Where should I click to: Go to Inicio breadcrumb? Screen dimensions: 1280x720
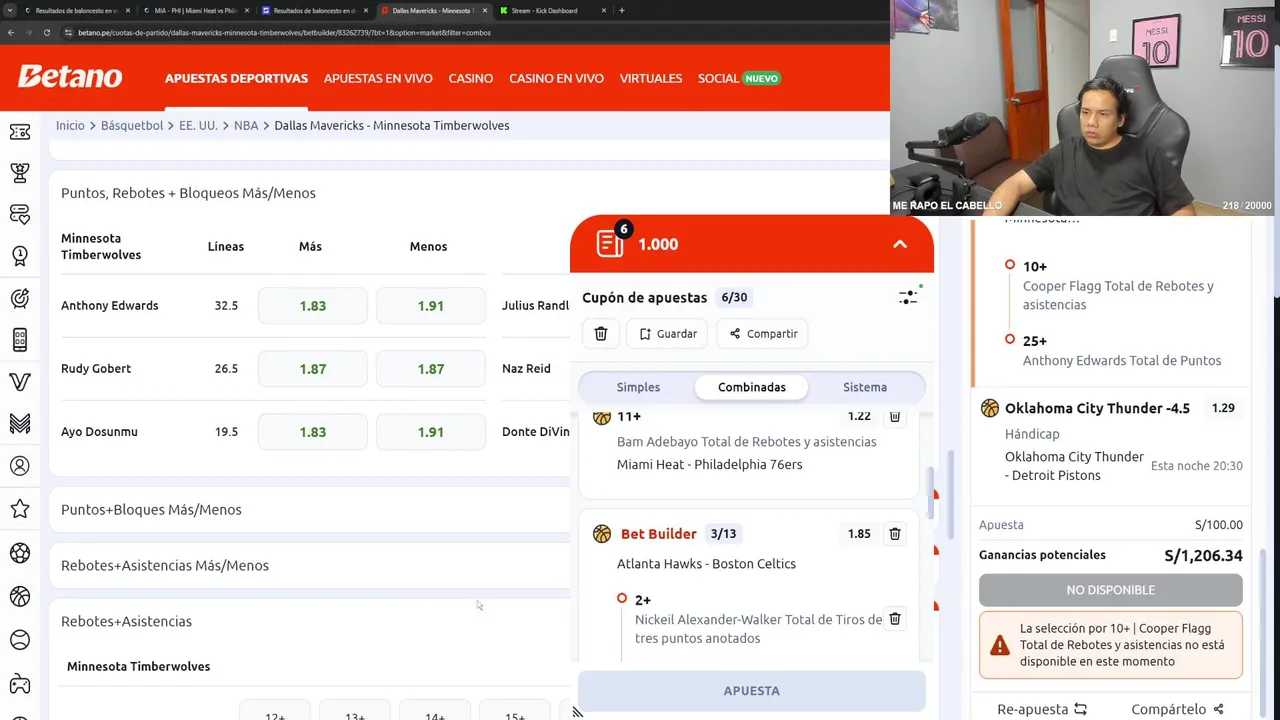(70, 125)
